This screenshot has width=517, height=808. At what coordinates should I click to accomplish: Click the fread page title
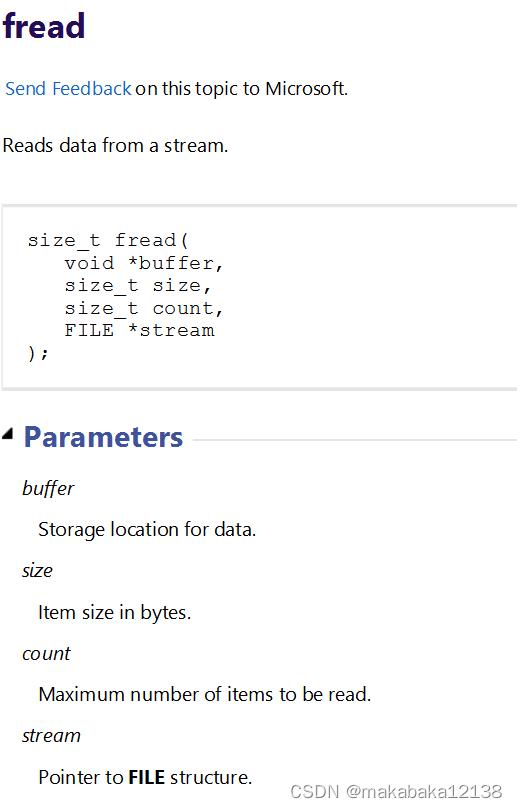(x=44, y=26)
